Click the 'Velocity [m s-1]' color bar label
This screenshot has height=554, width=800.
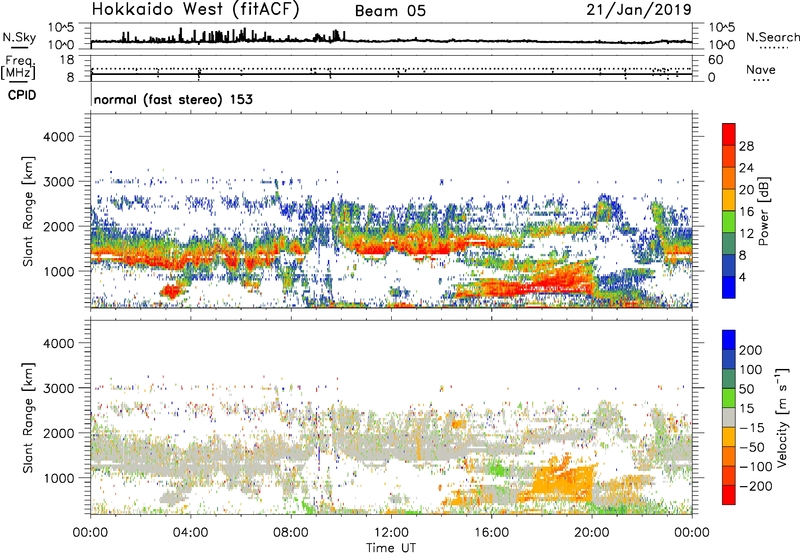coord(781,417)
